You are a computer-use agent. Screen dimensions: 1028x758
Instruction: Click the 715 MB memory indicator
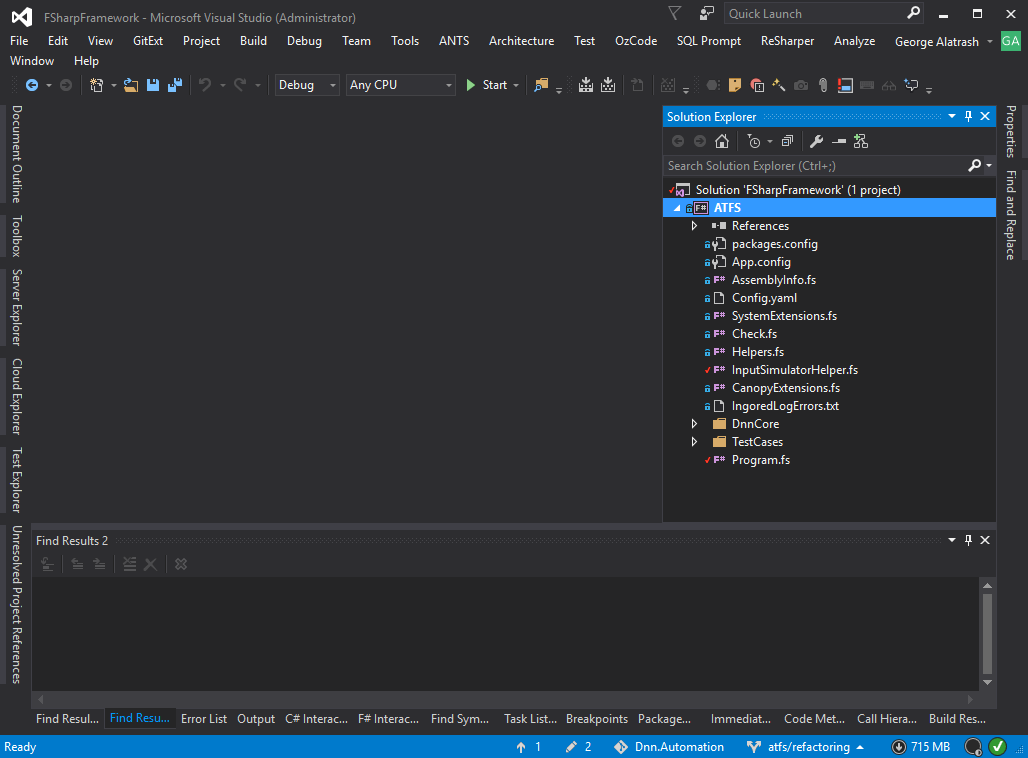tap(920, 747)
